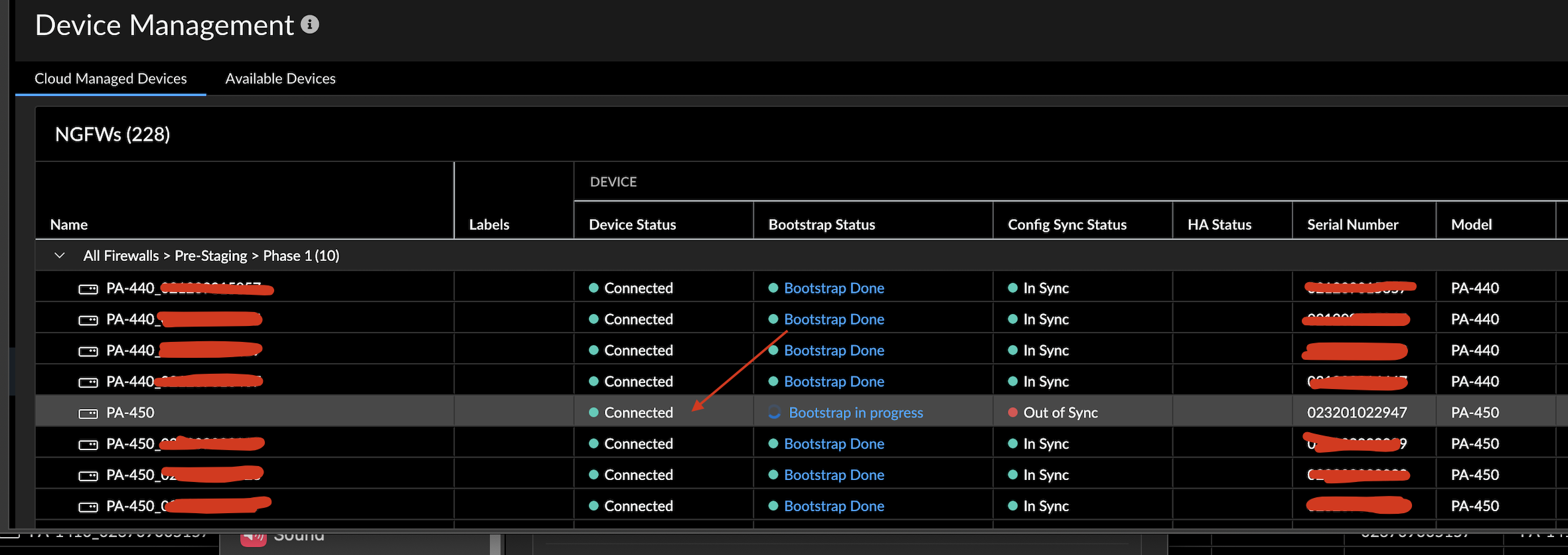Collapse the Pre-Staging Phase 1 group chevron

[60, 256]
